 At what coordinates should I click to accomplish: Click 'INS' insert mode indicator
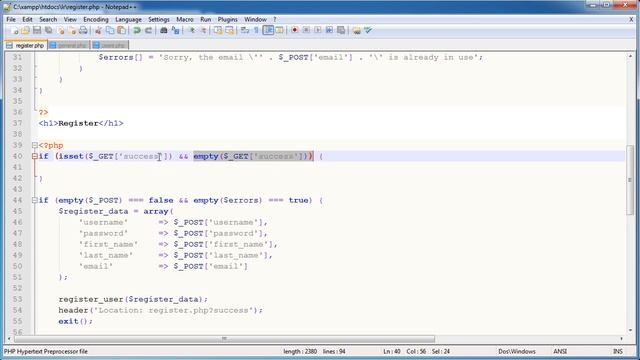pyautogui.click(x=618, y=351)
